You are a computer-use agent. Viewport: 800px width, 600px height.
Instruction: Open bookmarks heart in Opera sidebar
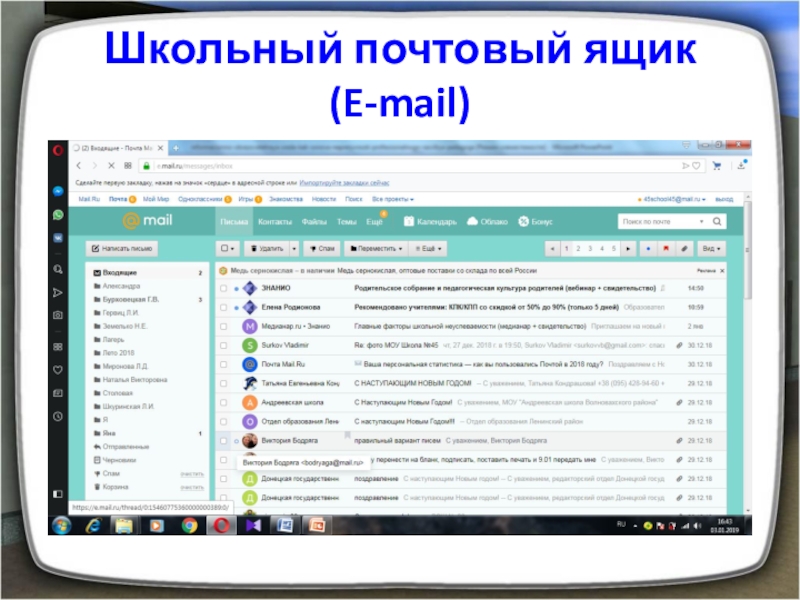pyautogui.click(x=58, y=370)
